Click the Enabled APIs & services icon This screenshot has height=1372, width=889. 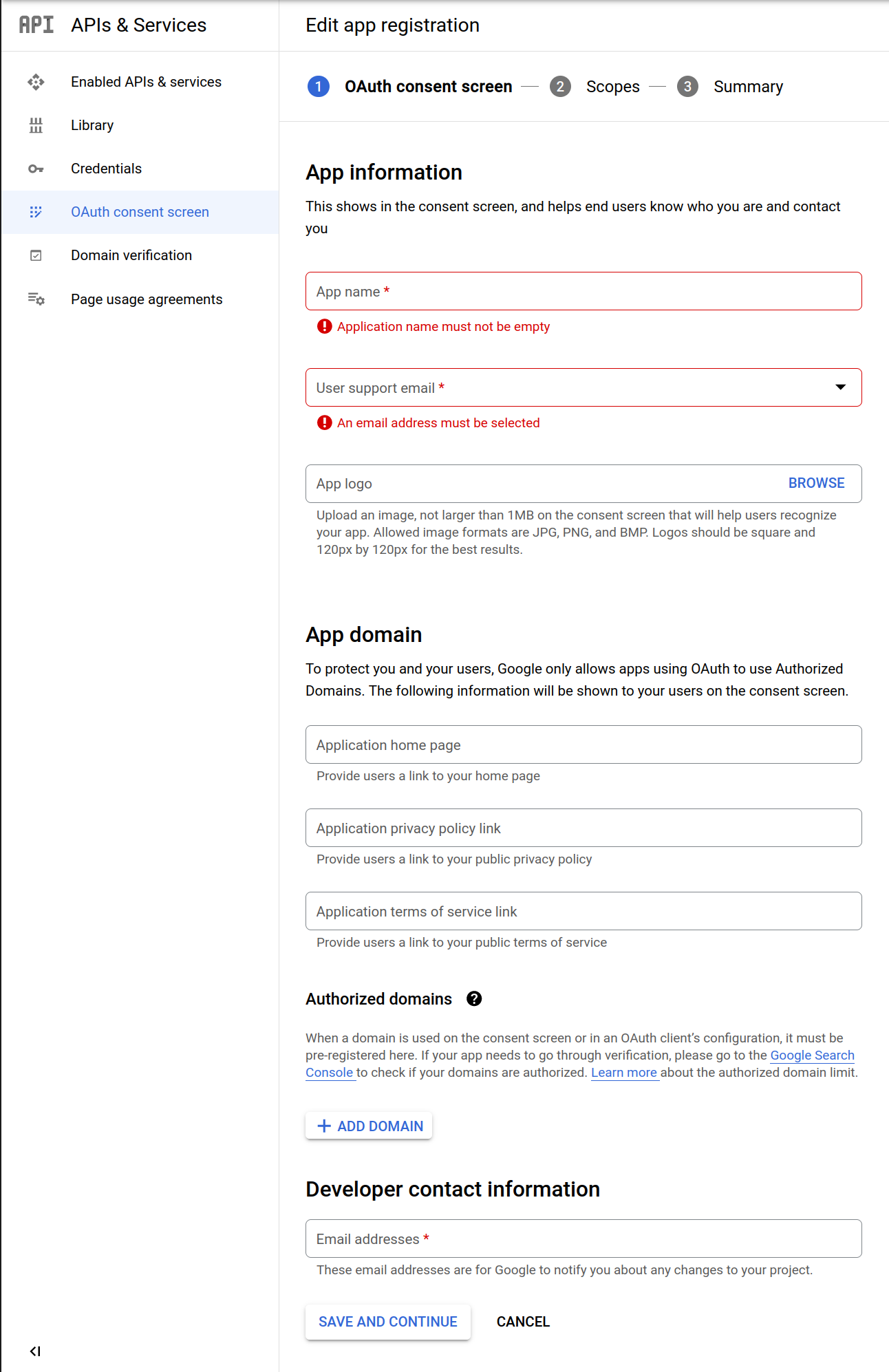click(x=36, y=82)
